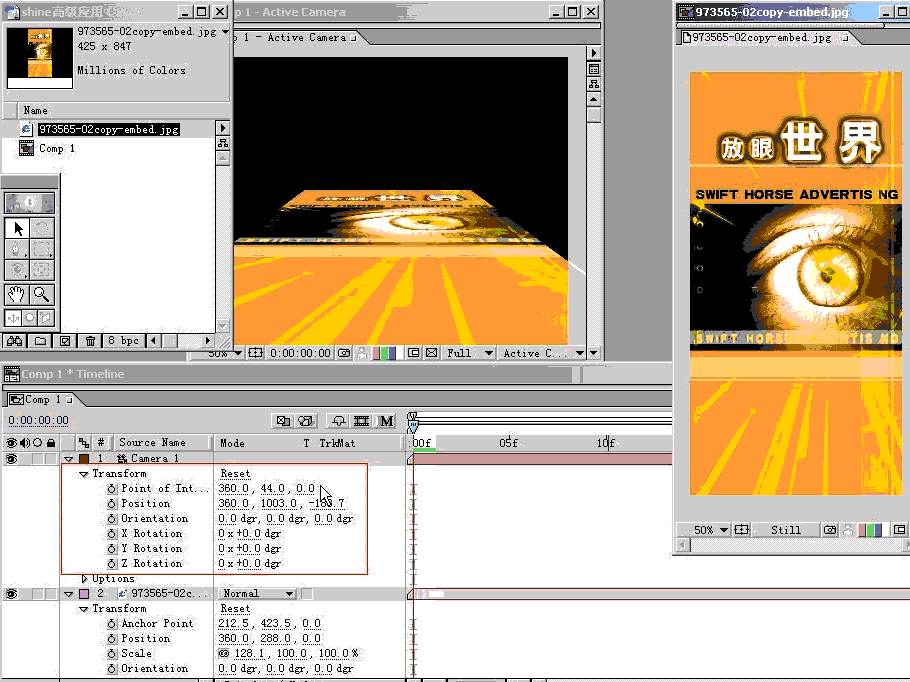Image resolution: width=910 pixels, height=682 pixels.
Task: Click the Still button in Footage window
Action: [x=786, y=529]
